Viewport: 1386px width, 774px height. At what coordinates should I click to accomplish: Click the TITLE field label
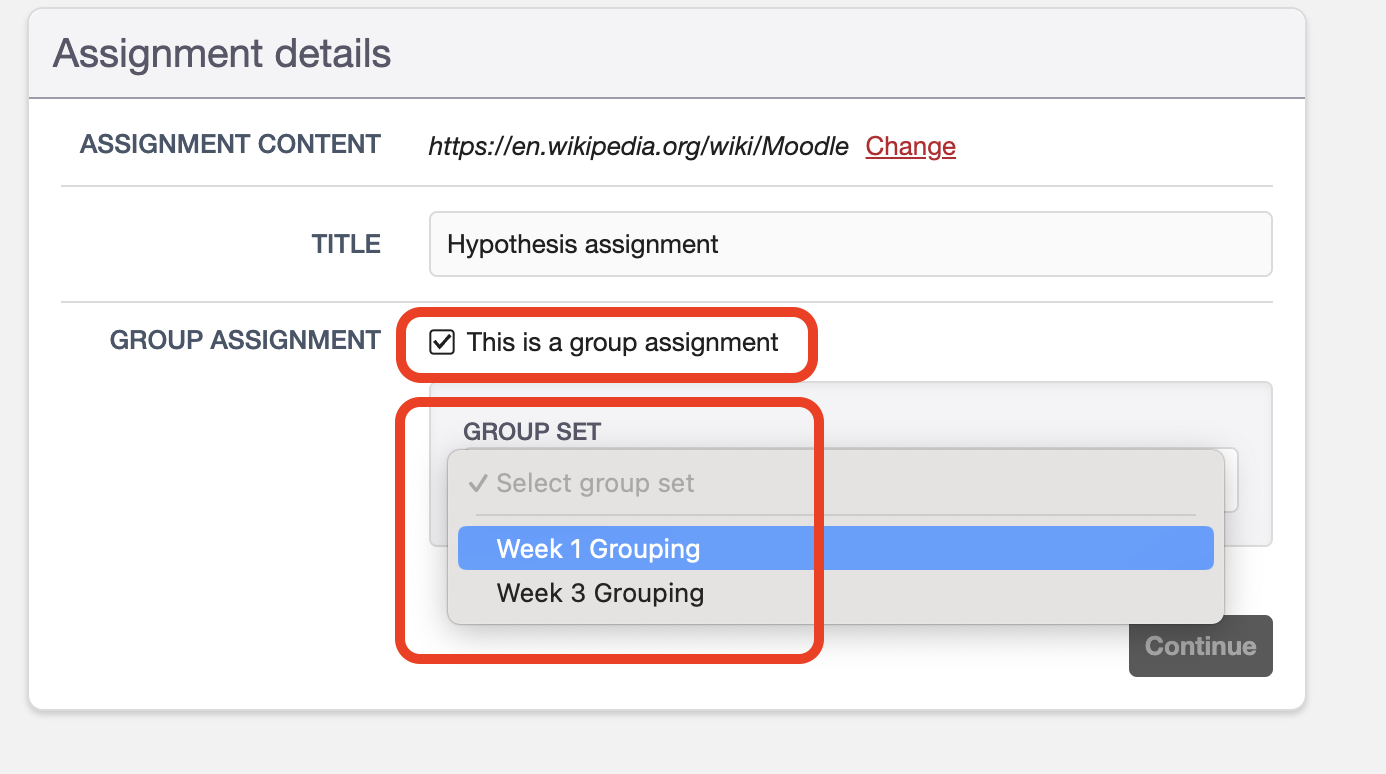tap(346, 243)
